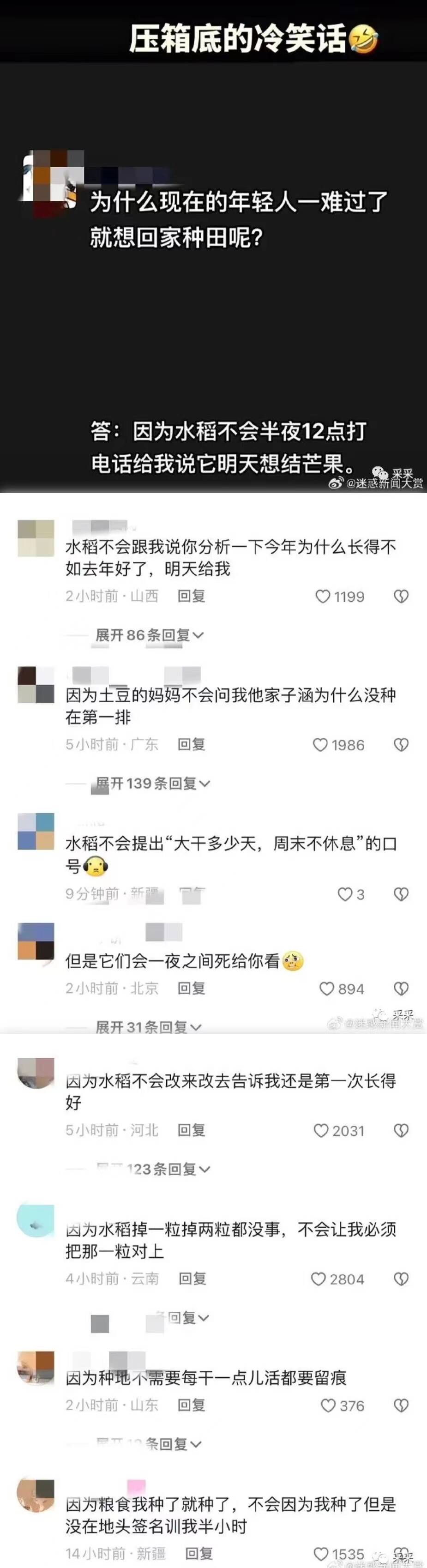The image size is (427, 1568).
Task: Reply to the Shandong comment
Action: 191,1405
